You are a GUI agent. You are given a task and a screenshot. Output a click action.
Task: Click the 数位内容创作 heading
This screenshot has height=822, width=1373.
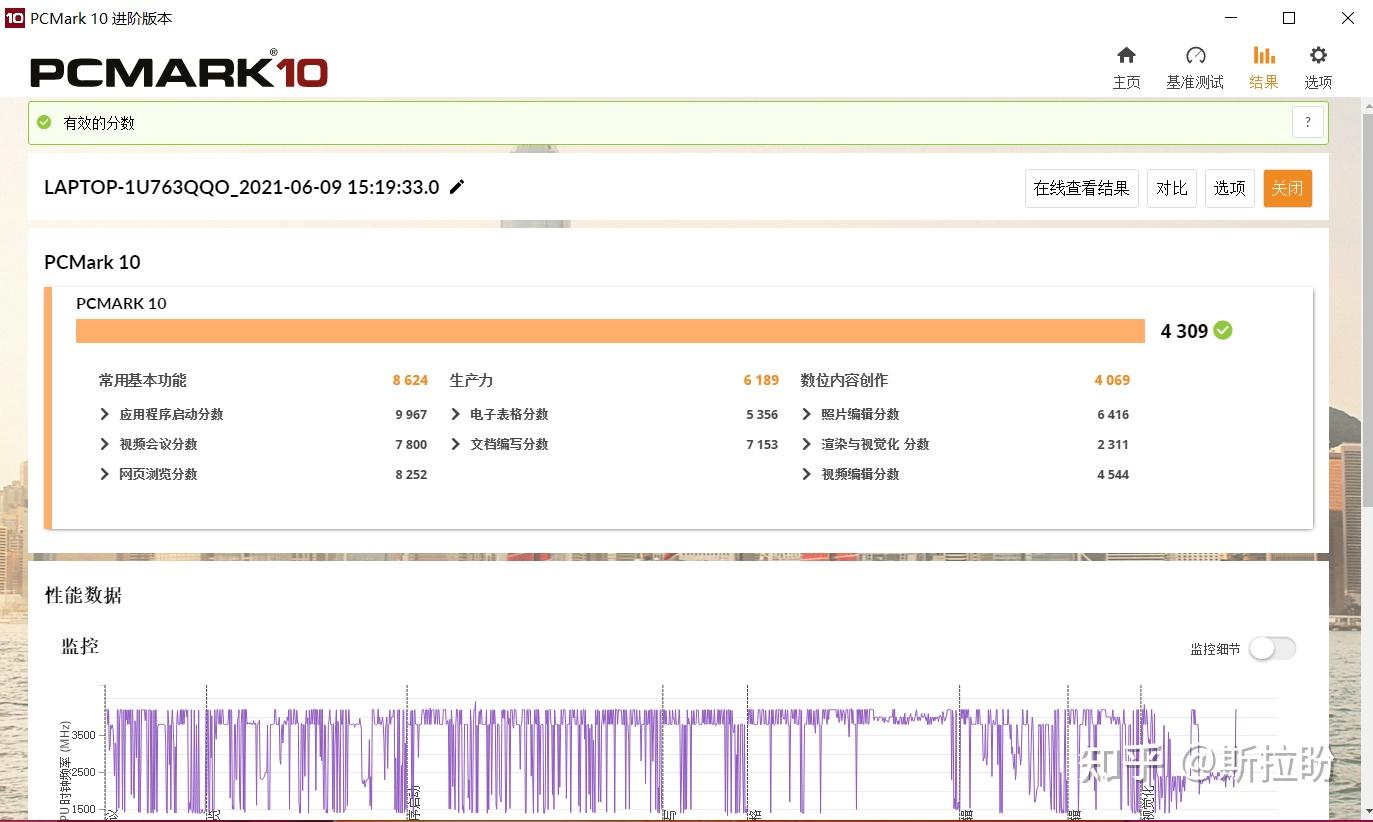[x=844, y=380]
